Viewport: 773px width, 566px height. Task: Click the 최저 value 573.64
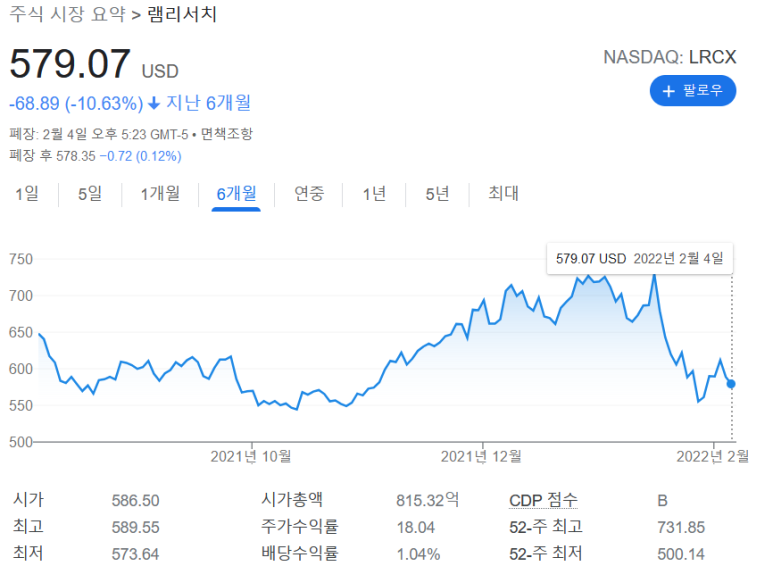[136, 554]
